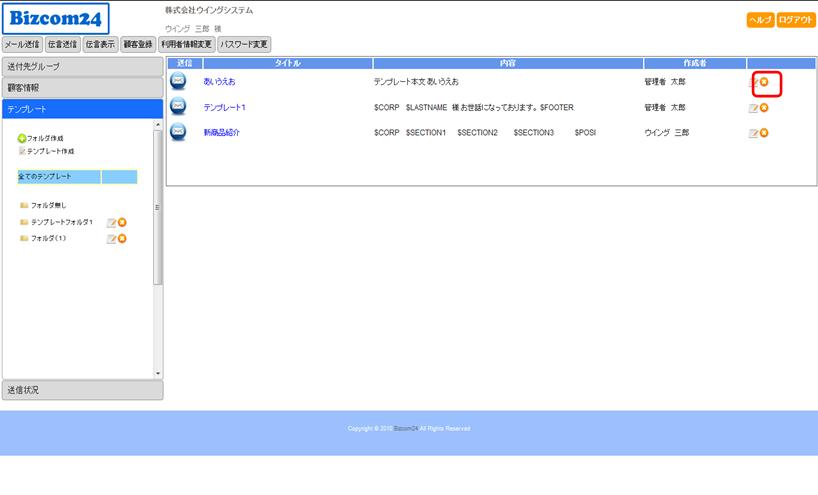Edit the テンプレート1 template via pencil icon
Image resolution: width=818 pixels, height=495 pixels.
pos(753,108)
